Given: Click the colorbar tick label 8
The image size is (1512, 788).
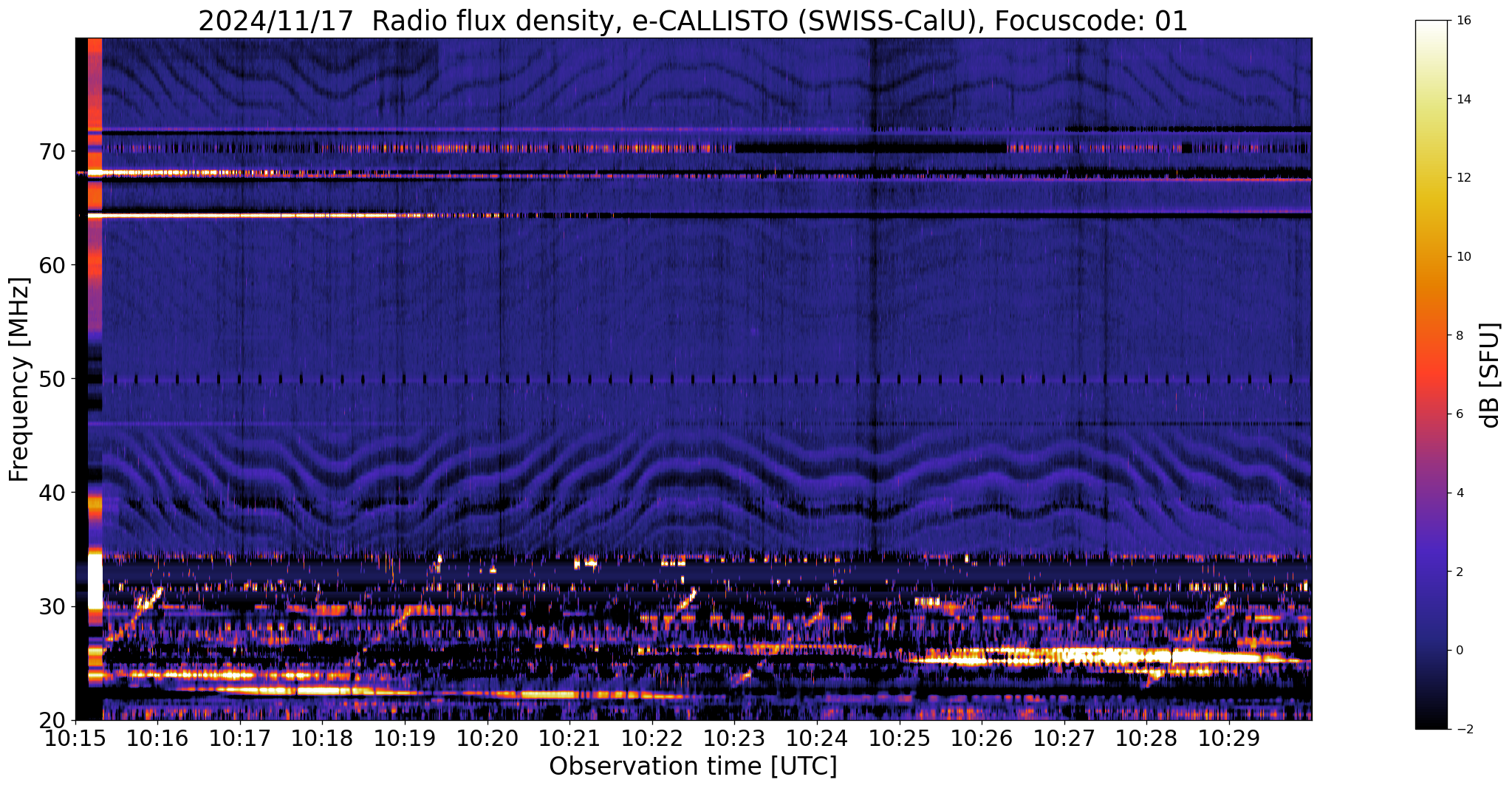Looking at the screenshot, I should (x=1461, y=336).
